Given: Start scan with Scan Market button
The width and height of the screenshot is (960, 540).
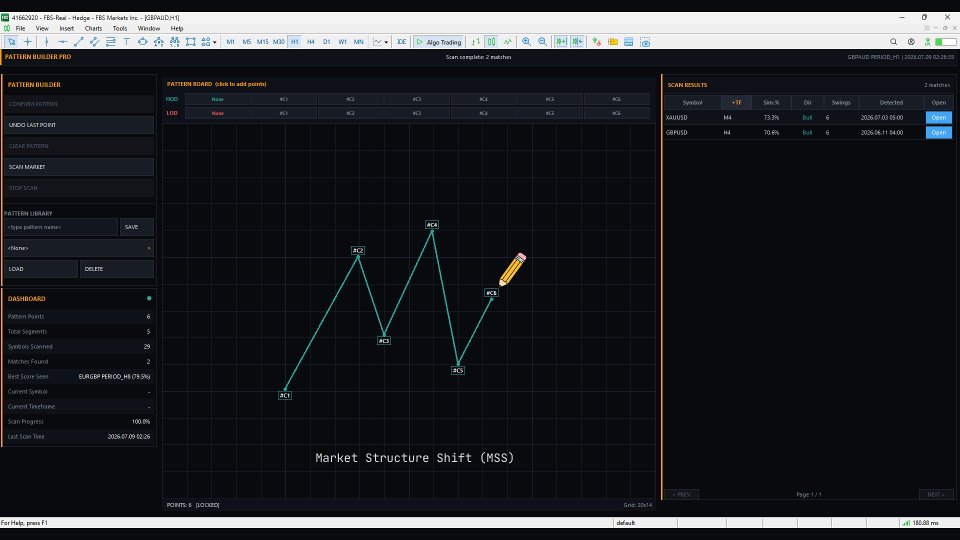Looking at the screenshot, I should click(78, 167).
